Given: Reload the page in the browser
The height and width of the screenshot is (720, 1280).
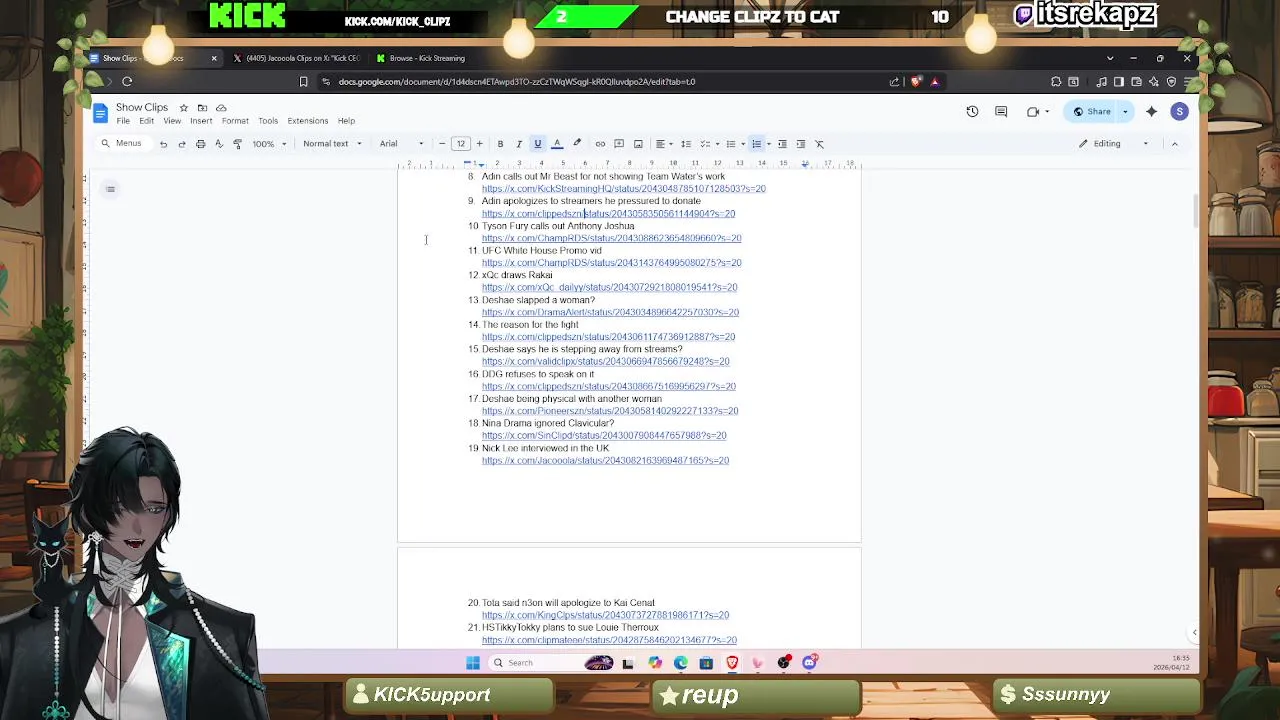Looking at the screenshot, I should [127, 82].
